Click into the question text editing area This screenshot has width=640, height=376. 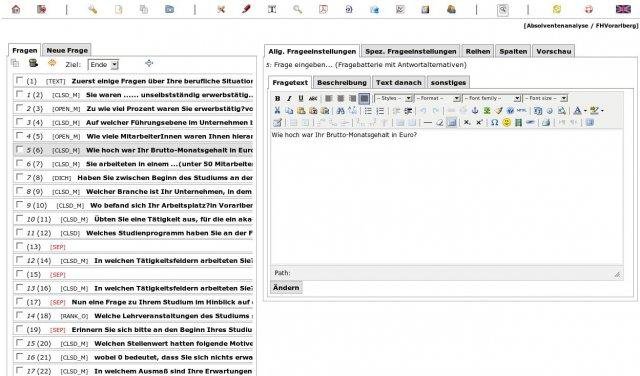[447, 198]
